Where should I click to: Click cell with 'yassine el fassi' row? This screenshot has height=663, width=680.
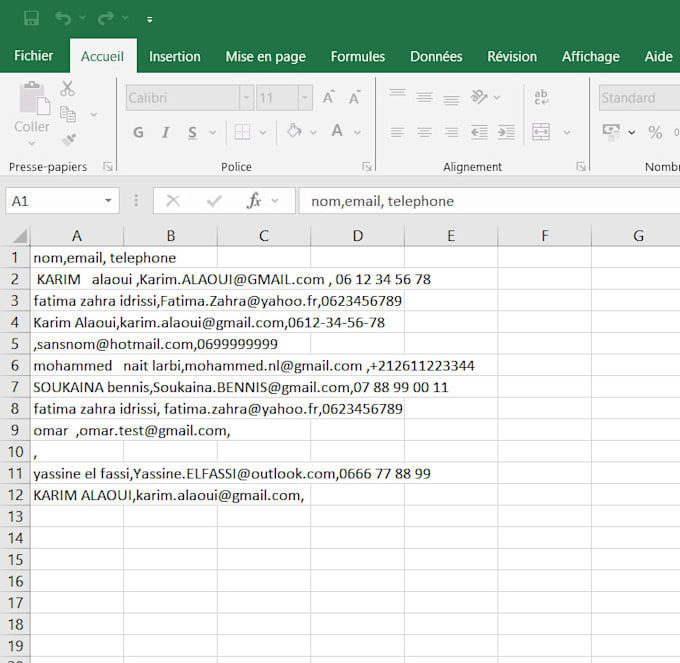point(77,474)
